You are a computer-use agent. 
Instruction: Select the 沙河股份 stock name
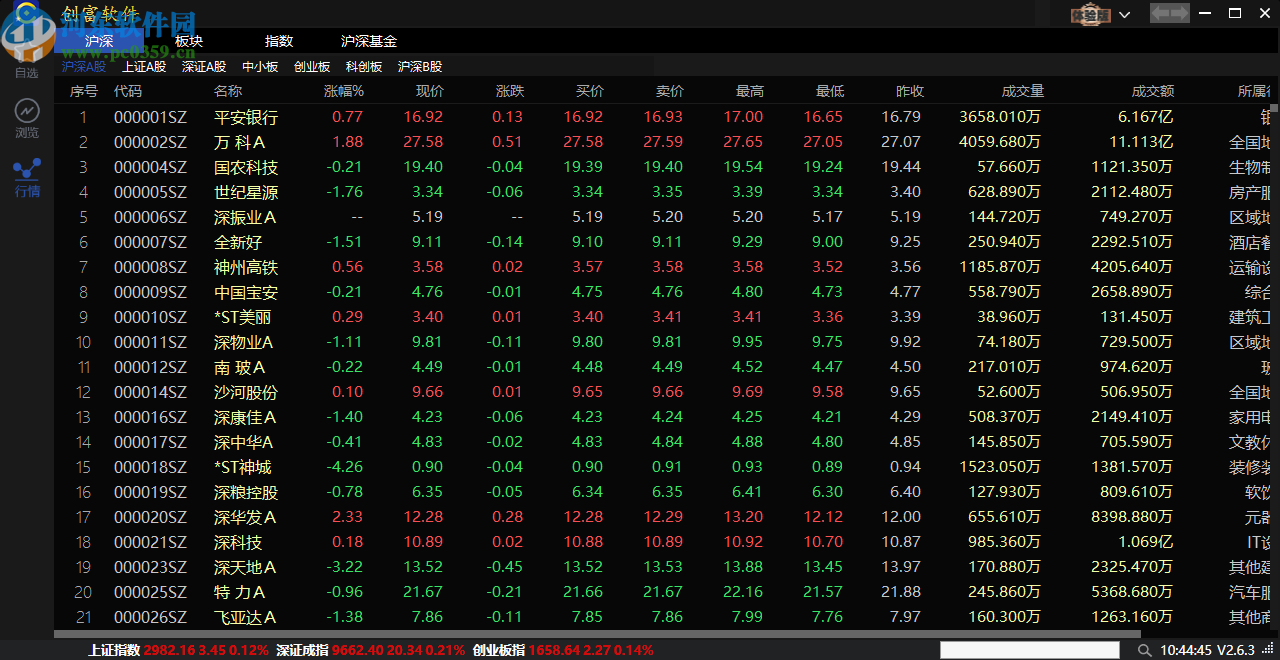[x=246, y=392]
